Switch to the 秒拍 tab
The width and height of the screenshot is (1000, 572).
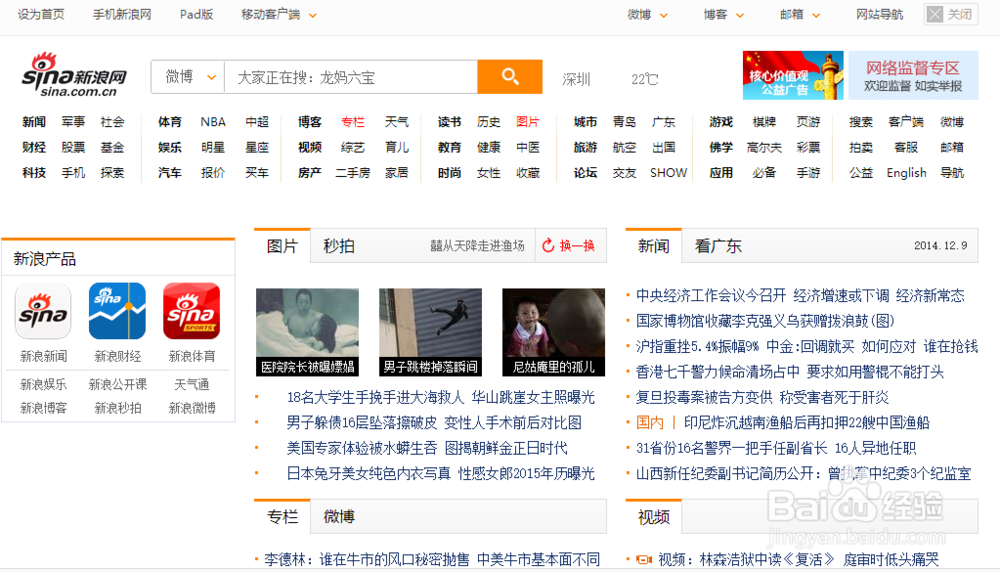339,246
